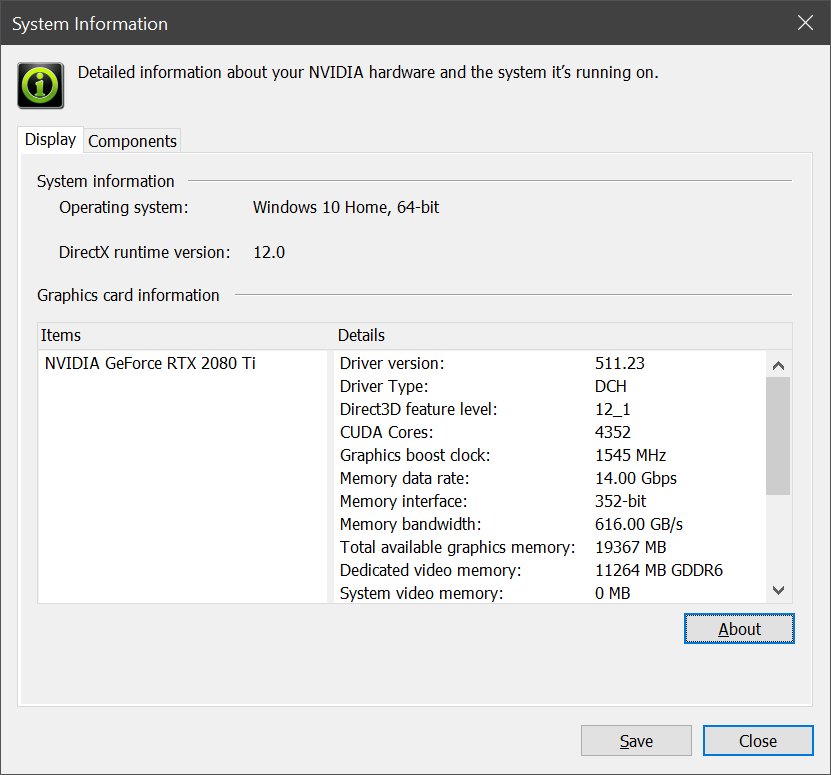The height and width of the screenshot is (775, 831).
Task: Click the Items column header
Action: (x=62, y=335)
